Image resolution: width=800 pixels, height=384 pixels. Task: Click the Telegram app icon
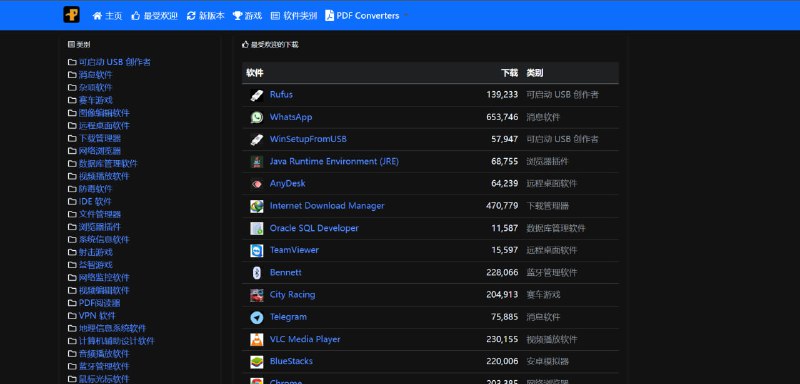click(x=257, y=317)
